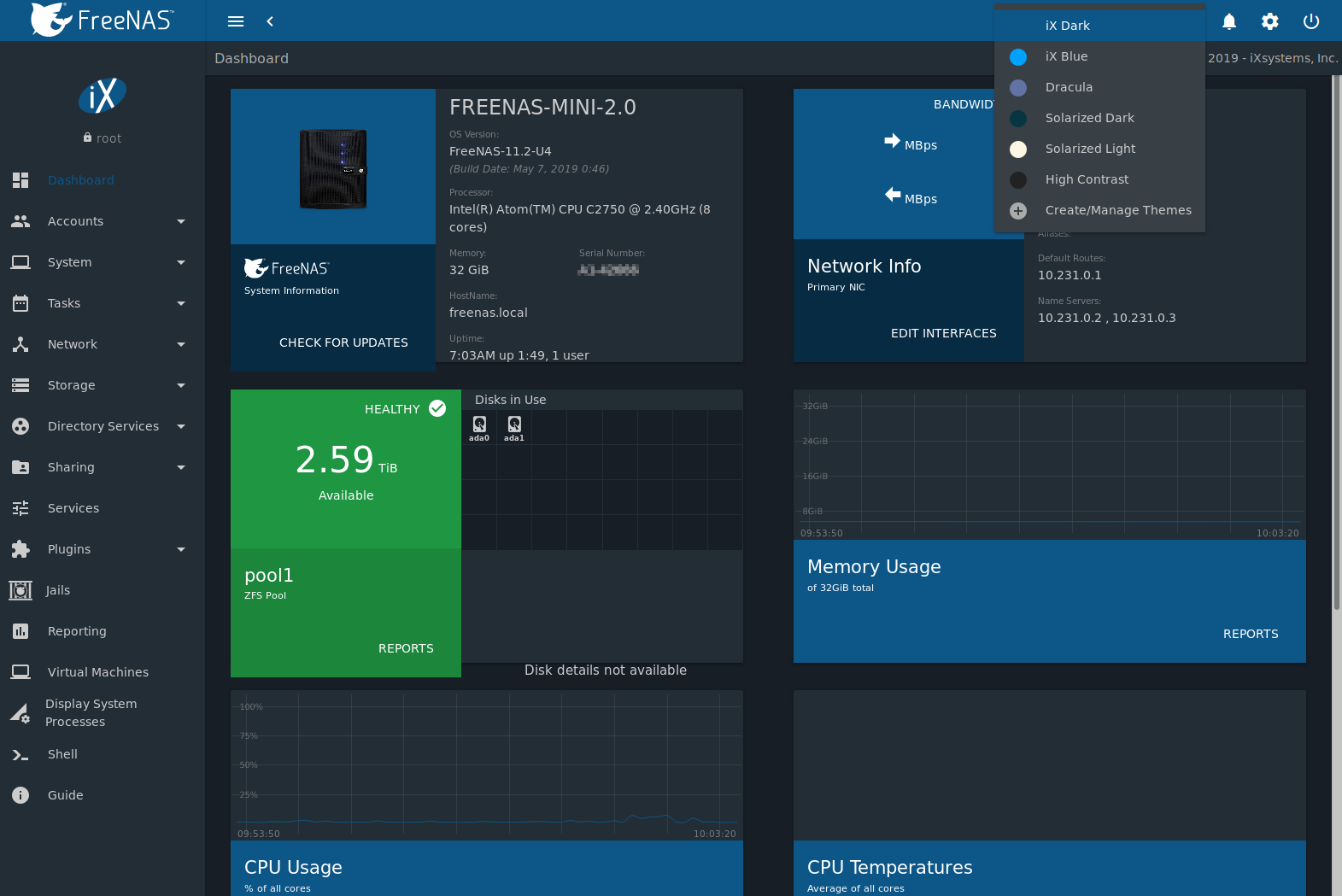The height and width of the screenshot is (896, 1342).
Task: Click the iX logo above root
Action: coord(103,96)
